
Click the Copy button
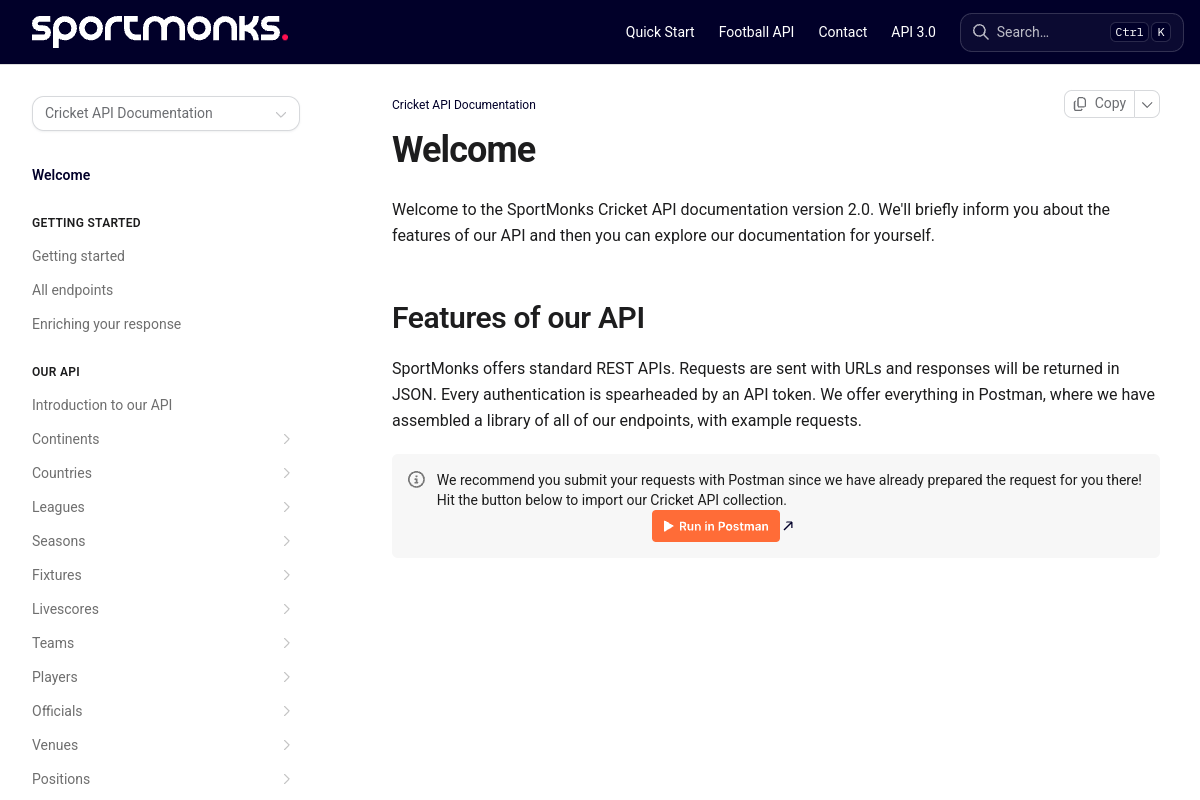[x=1100, y=104]
